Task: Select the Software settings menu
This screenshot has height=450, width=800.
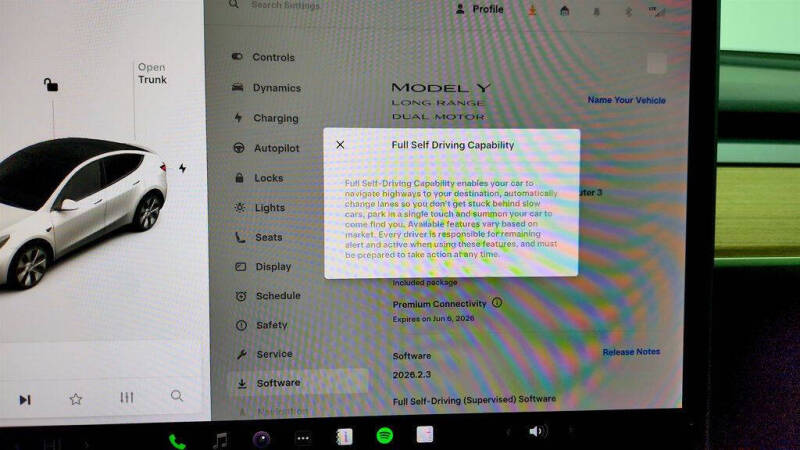Action: click(297, 383)
